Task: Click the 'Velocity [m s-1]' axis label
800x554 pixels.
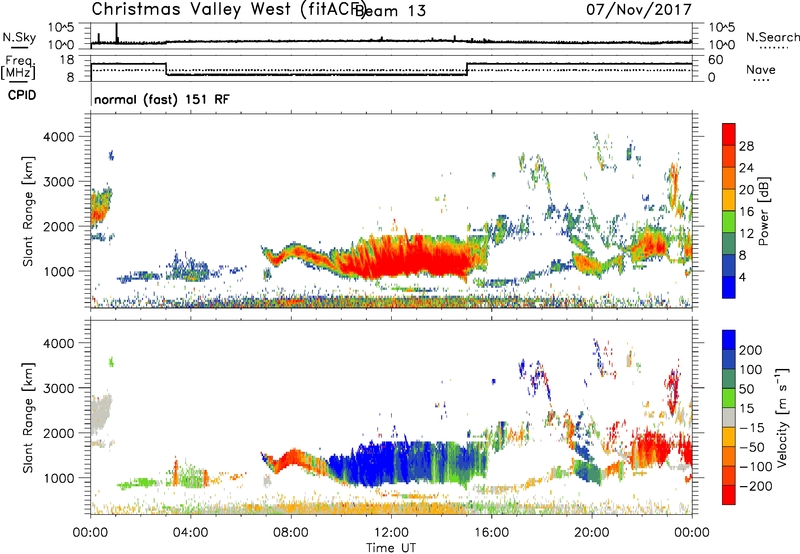Action: coord(782,417)
